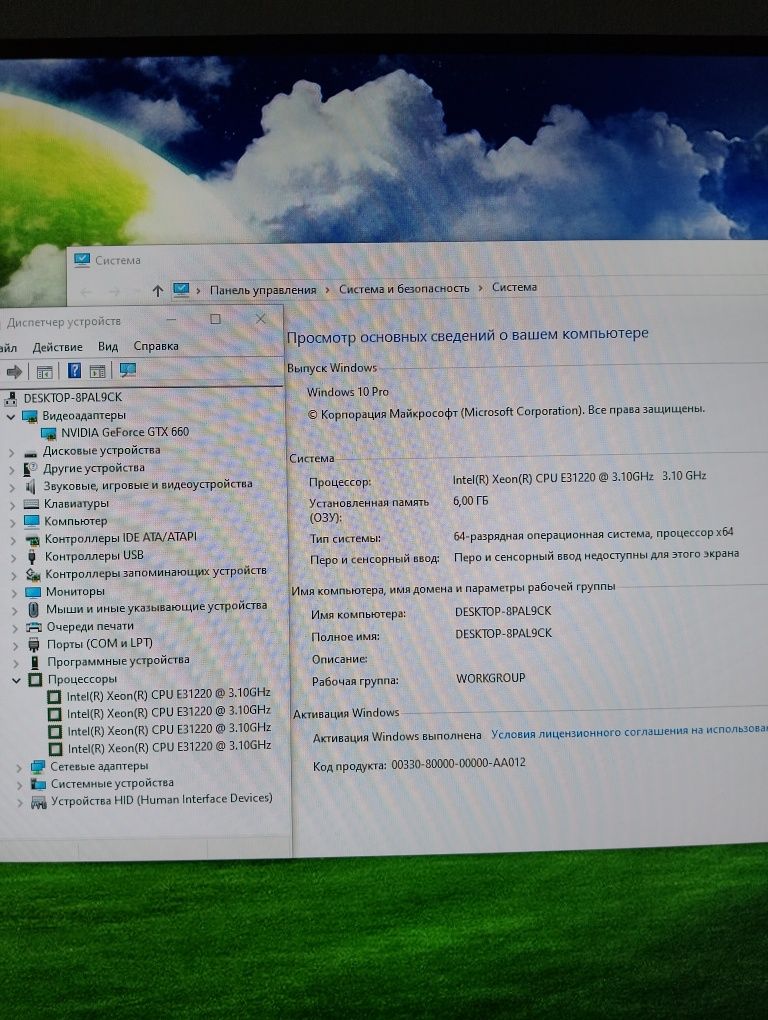Expand the Клавиатуры node
The height and width of the screenshot is (1020, 768).
coord(12,504)
